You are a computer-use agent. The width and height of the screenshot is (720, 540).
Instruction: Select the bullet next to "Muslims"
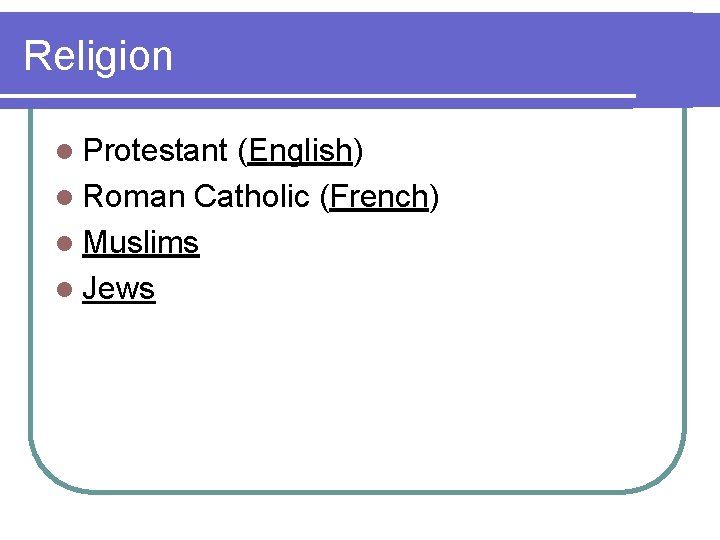(65, 244)
